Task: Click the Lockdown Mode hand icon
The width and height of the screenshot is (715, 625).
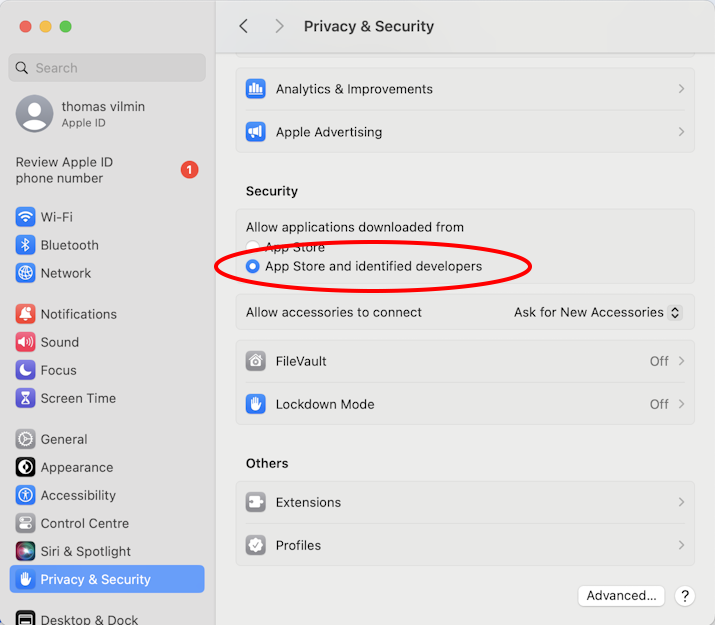Action: [256, 404]
